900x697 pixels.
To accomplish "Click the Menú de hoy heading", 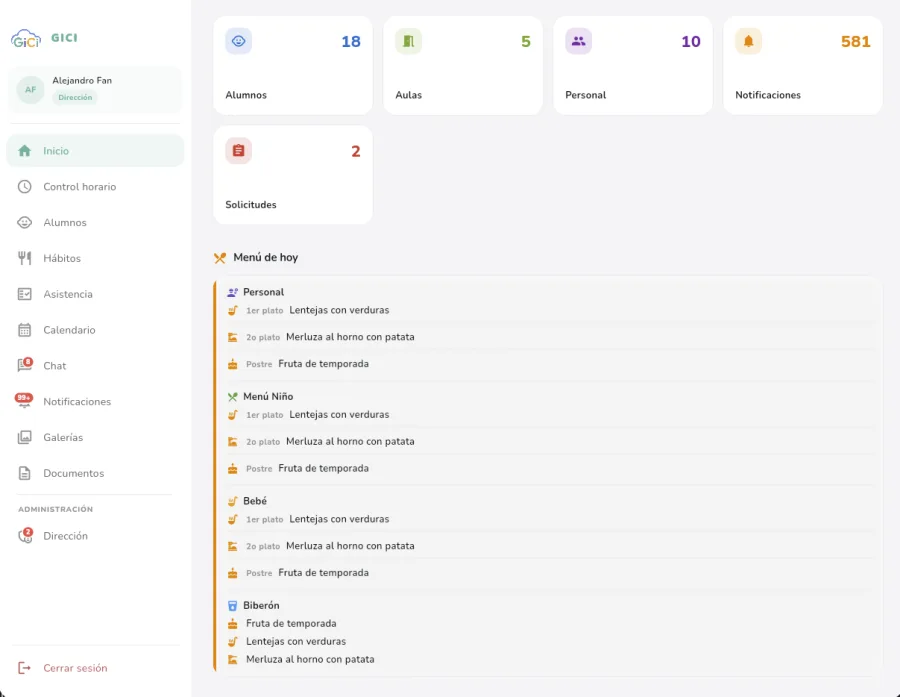I will point(265,257).
